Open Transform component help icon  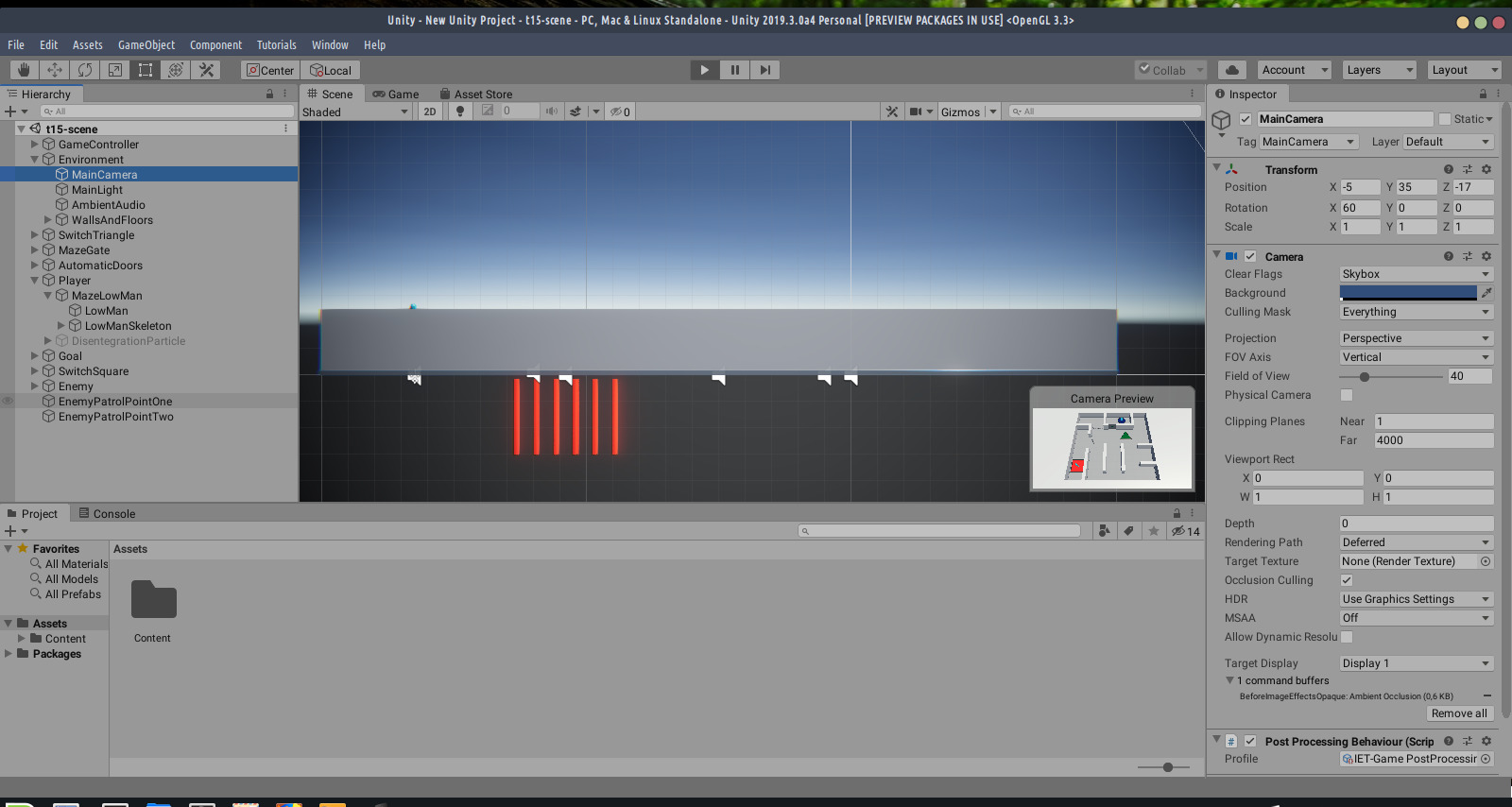tap(1448, 170)
